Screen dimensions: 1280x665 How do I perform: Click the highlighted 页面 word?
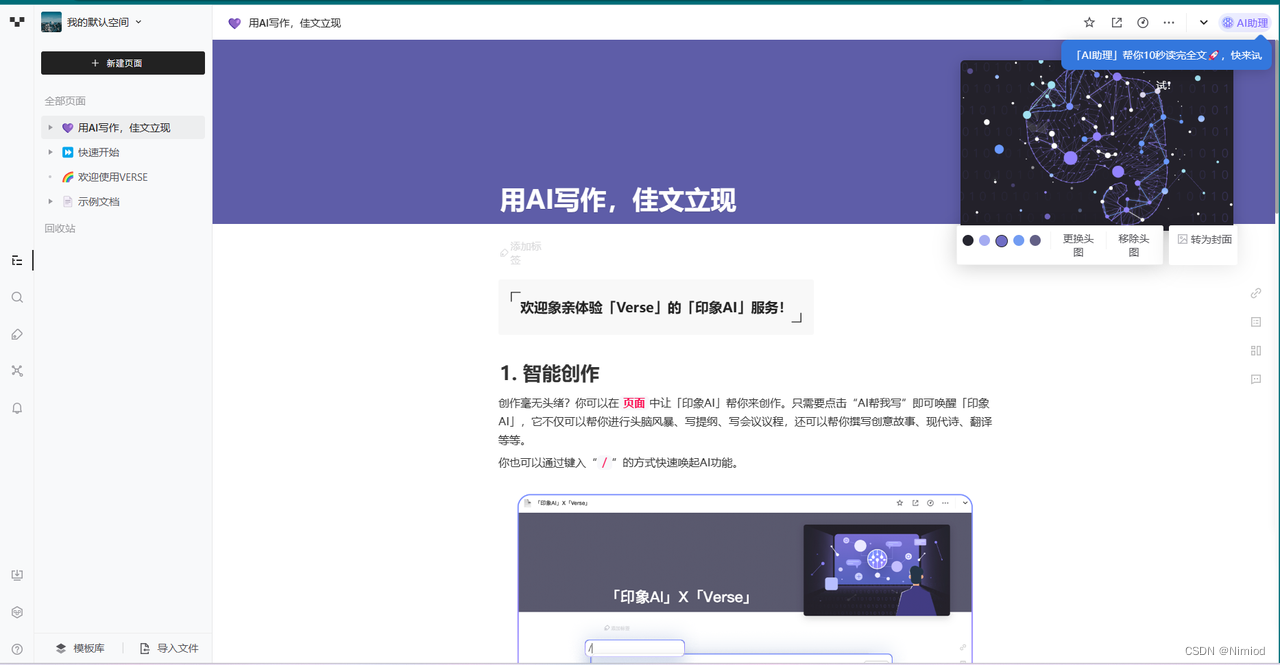[x=634, y=402]
